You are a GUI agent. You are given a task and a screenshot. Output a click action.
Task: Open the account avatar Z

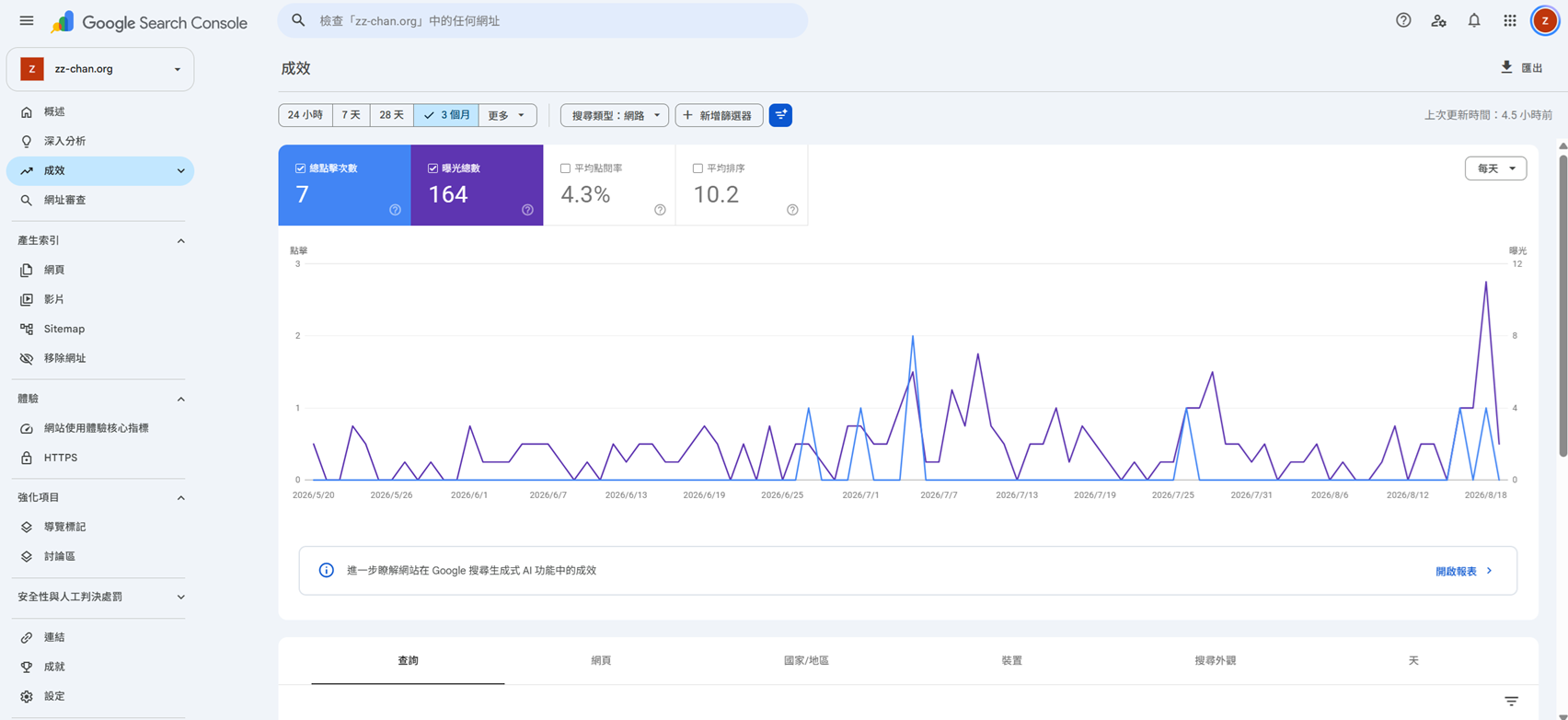pos(1545,20)
